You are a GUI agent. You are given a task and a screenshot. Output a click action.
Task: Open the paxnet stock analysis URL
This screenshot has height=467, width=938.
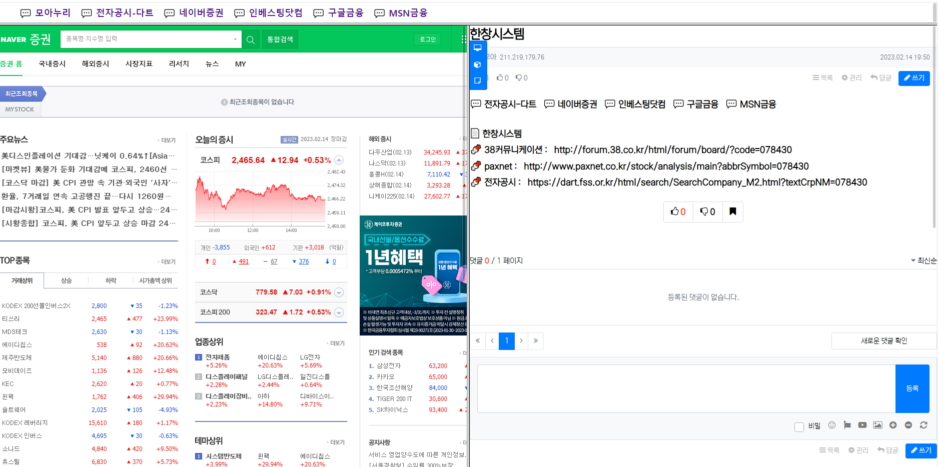coord(666,166)
